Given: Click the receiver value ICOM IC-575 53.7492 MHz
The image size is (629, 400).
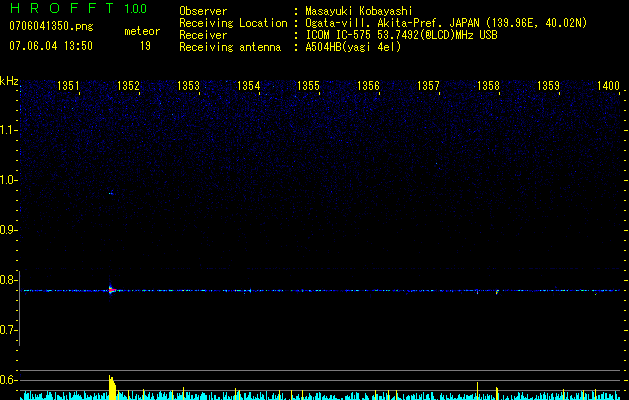Looking at the screenshot, I should tap(401, 35).
